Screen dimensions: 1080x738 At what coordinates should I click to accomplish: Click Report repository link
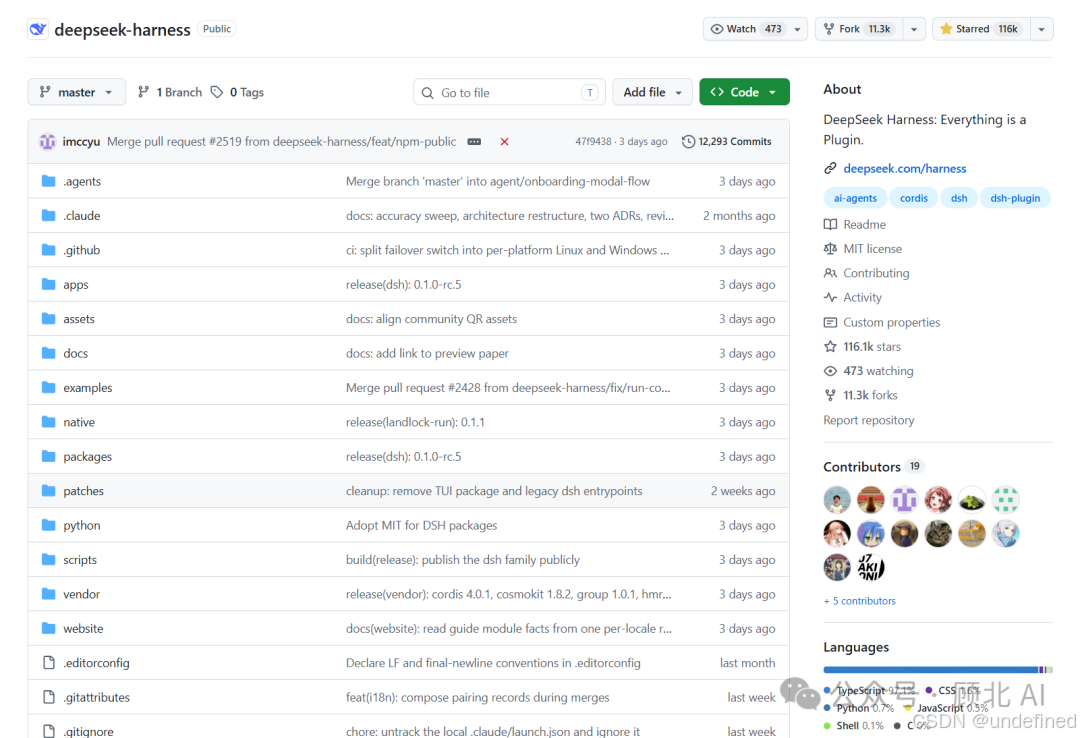[869, 420]
